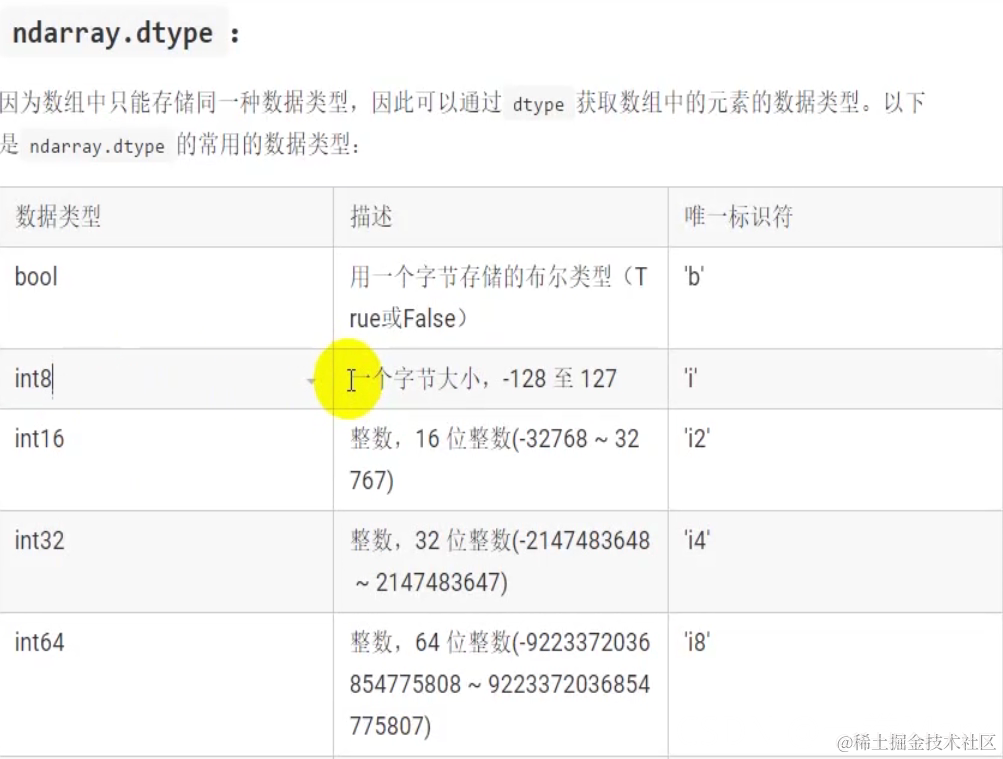Click the 'ndarray.dtype' heading code text
The image size is (1003, 759).
113,33
